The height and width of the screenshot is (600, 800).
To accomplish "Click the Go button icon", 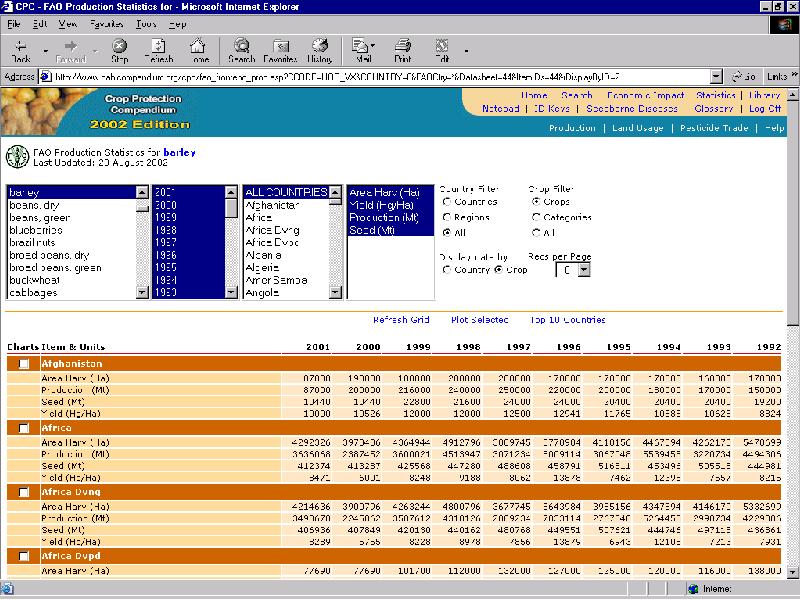I will coord(737,77).
